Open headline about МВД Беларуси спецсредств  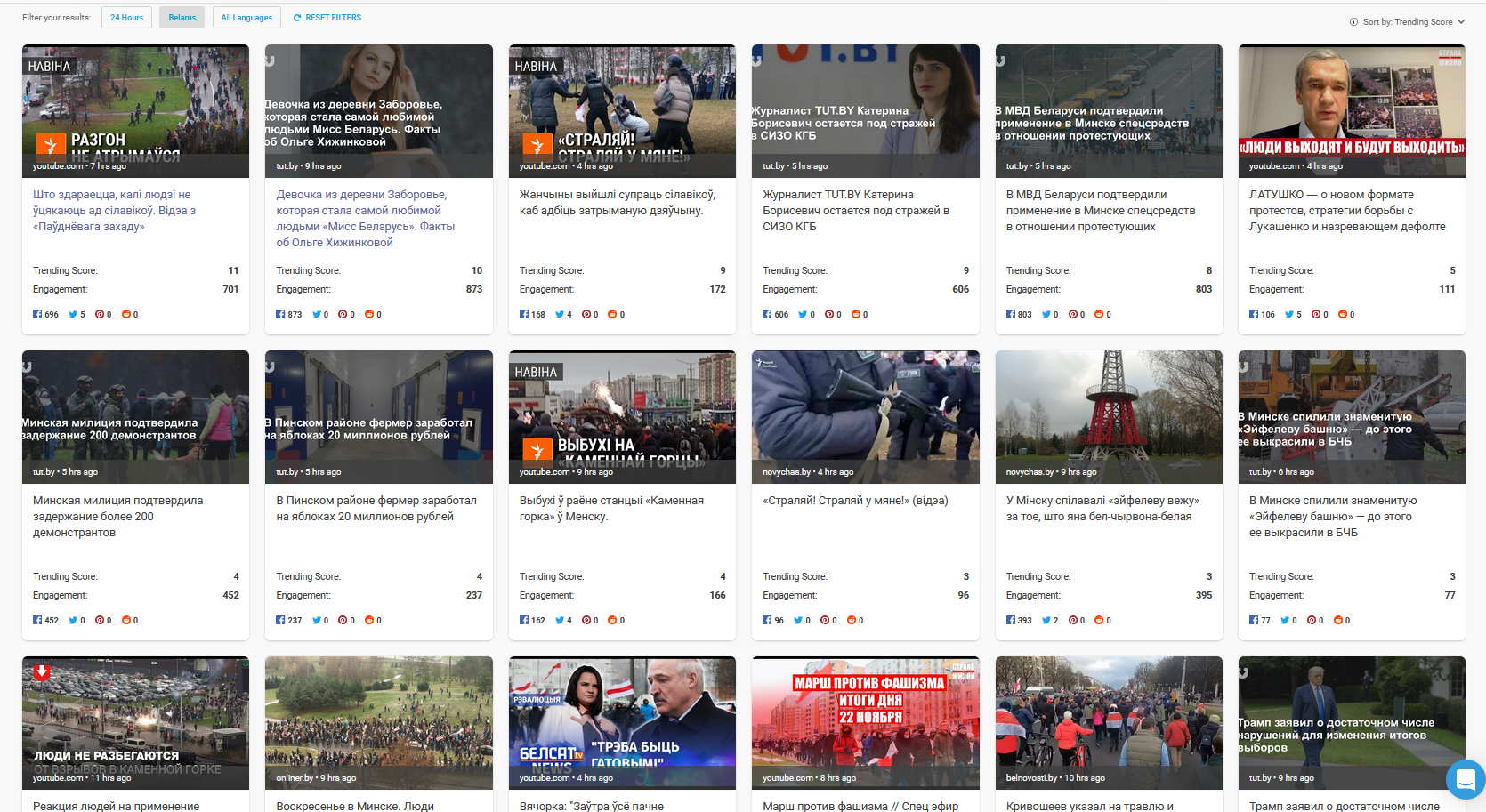pyautogui.click(x=1100, y=210)
